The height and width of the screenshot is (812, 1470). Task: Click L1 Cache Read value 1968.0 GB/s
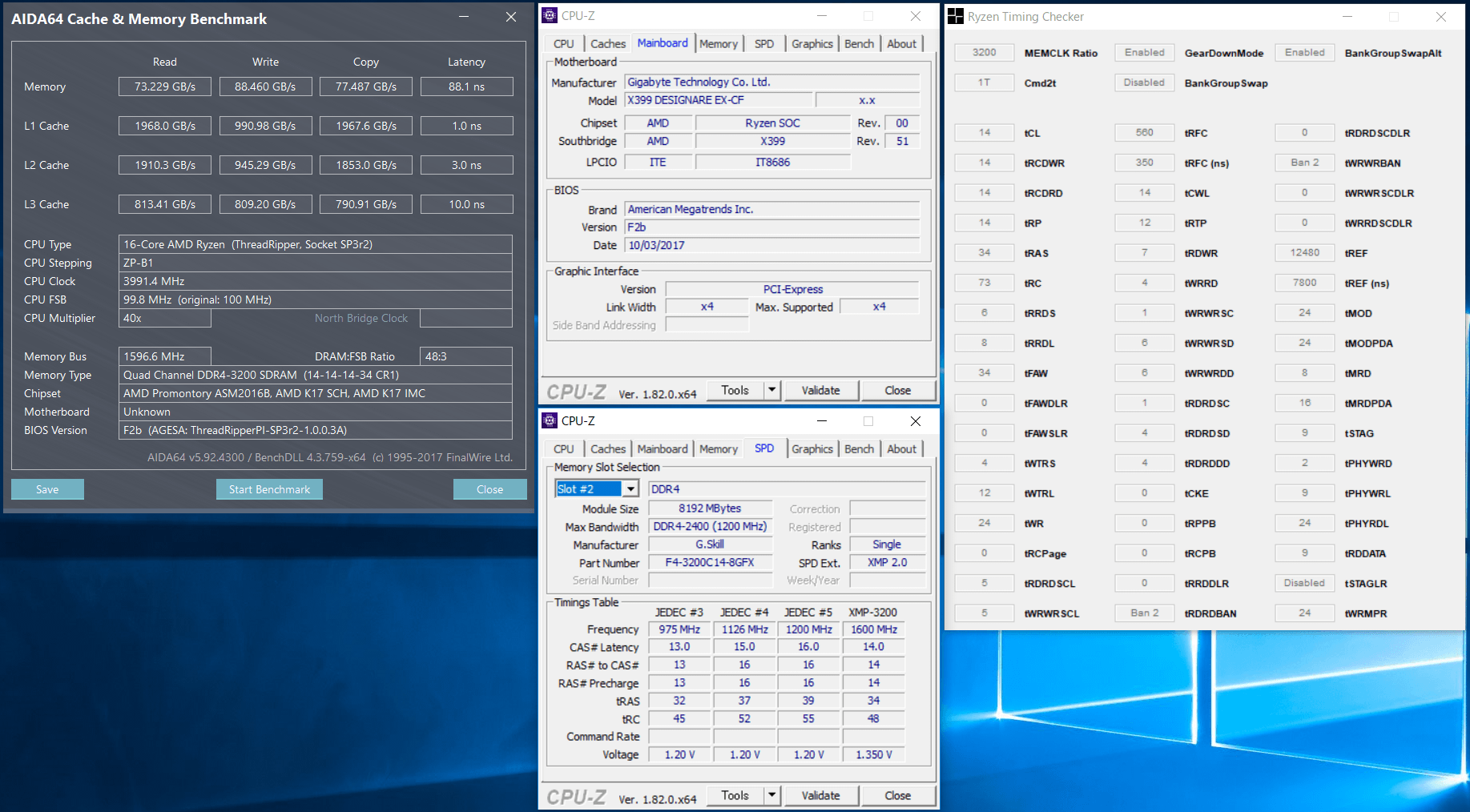[165, 126]
